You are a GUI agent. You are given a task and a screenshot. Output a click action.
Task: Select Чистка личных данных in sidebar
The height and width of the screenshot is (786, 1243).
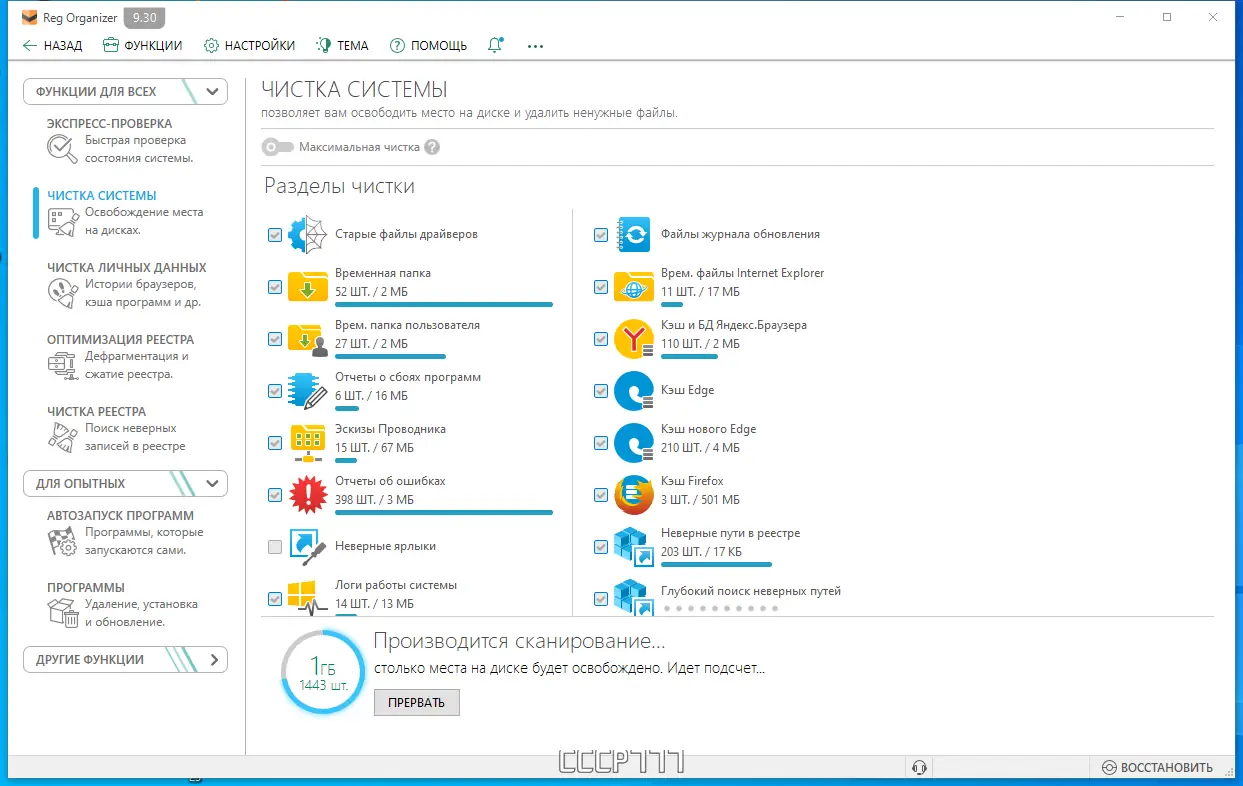click(x=126, y=285)
